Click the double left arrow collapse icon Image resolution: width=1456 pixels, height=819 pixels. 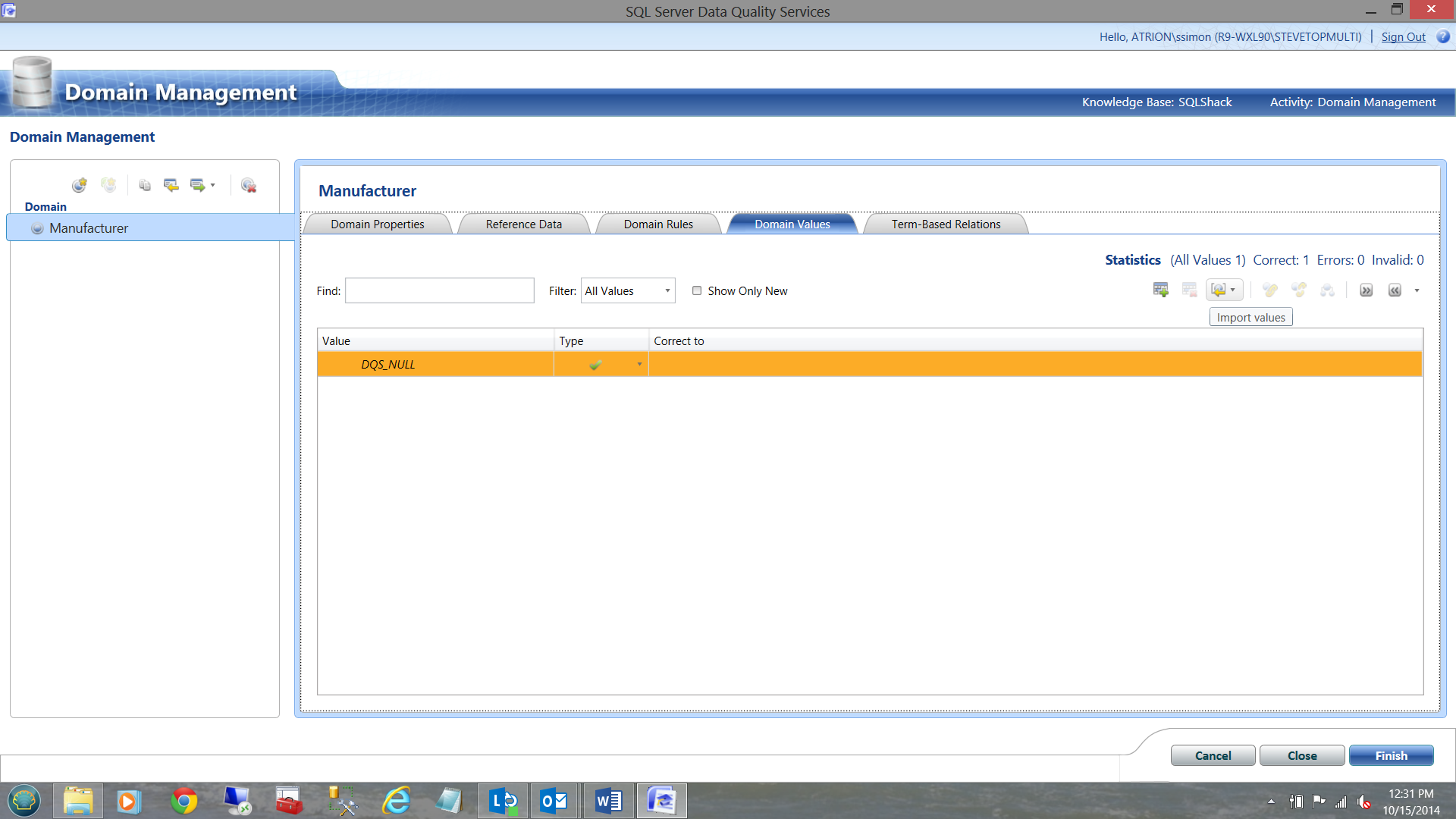(x=1395, y=290)
